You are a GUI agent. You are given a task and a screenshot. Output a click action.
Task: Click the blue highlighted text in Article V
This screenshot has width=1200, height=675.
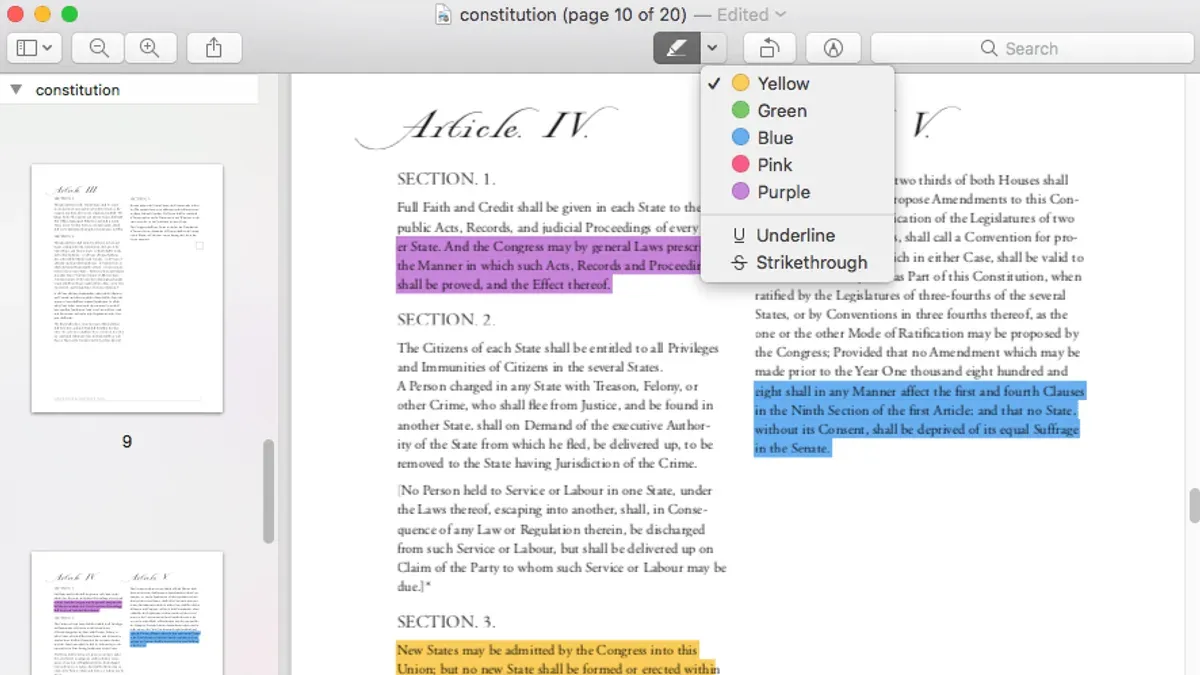point(918,420)
